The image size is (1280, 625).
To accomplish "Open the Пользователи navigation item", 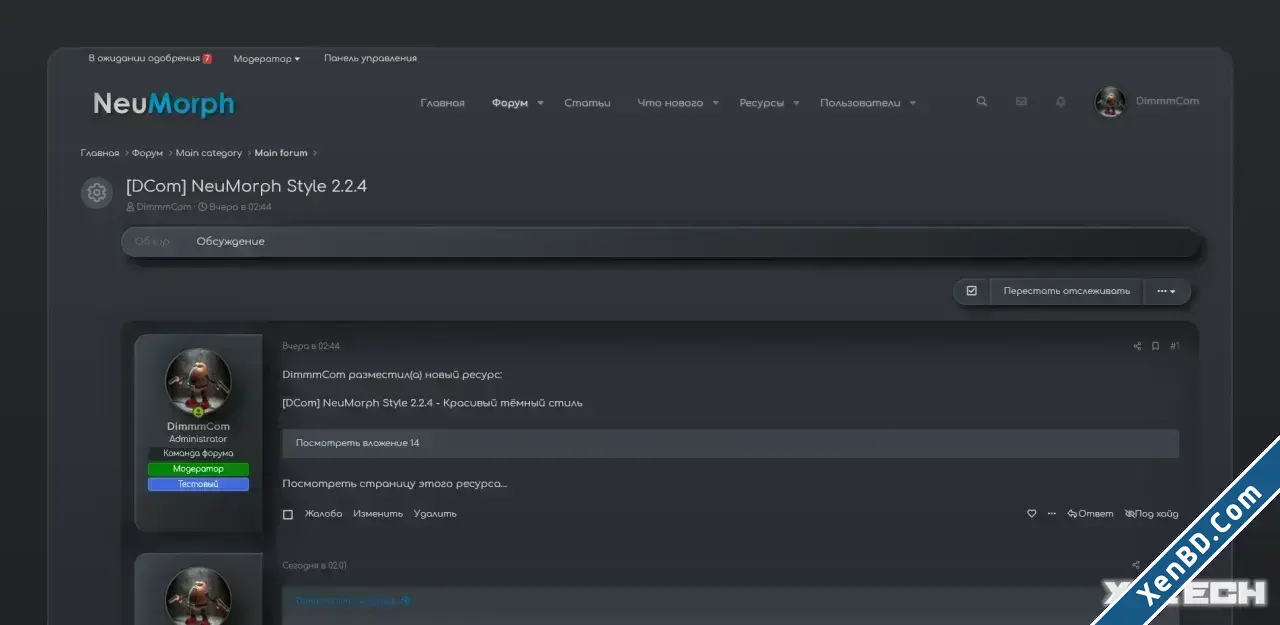I will click(x=860, y=103).
